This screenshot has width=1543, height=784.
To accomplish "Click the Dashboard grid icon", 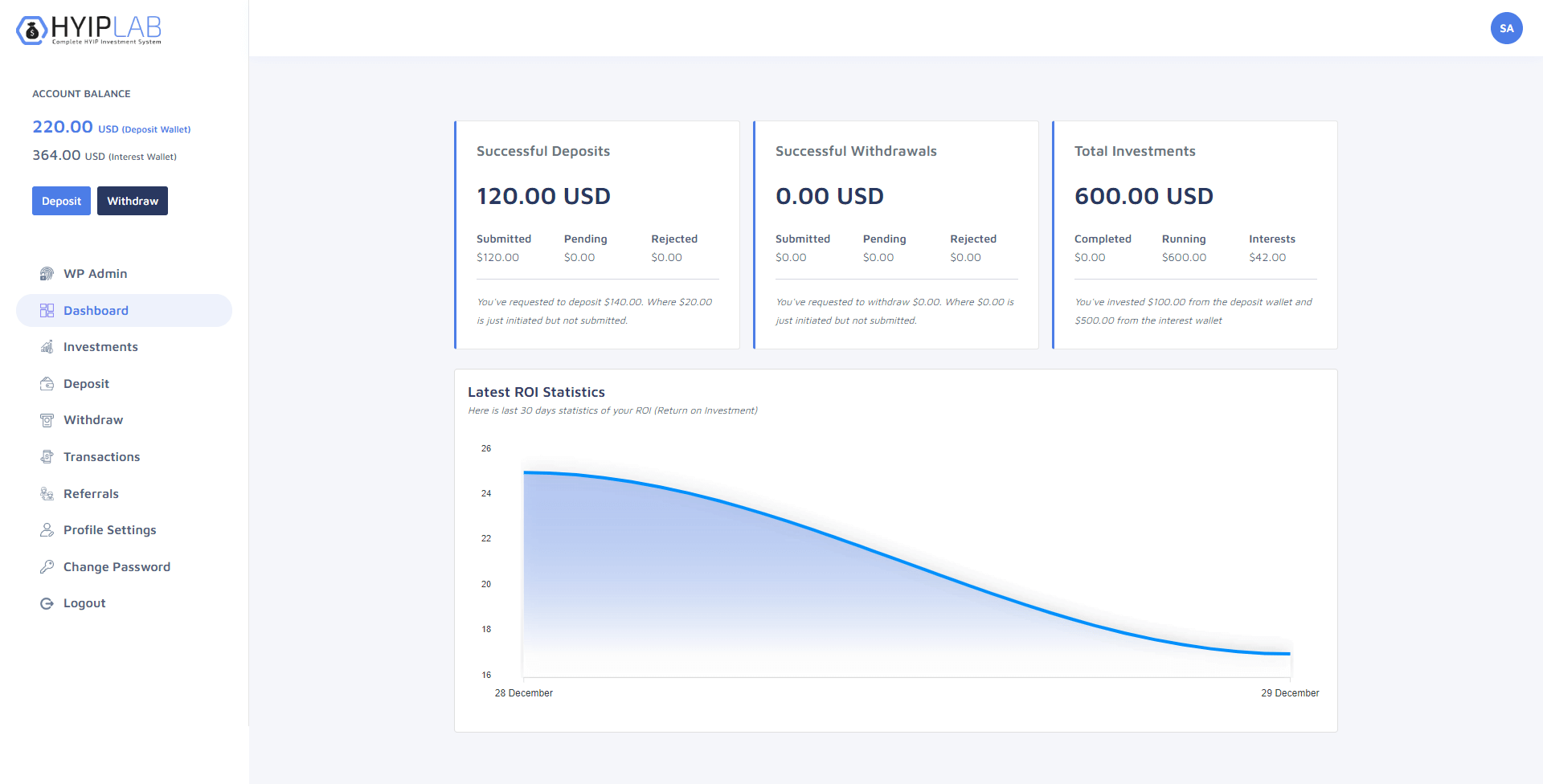I will [47, 311].
